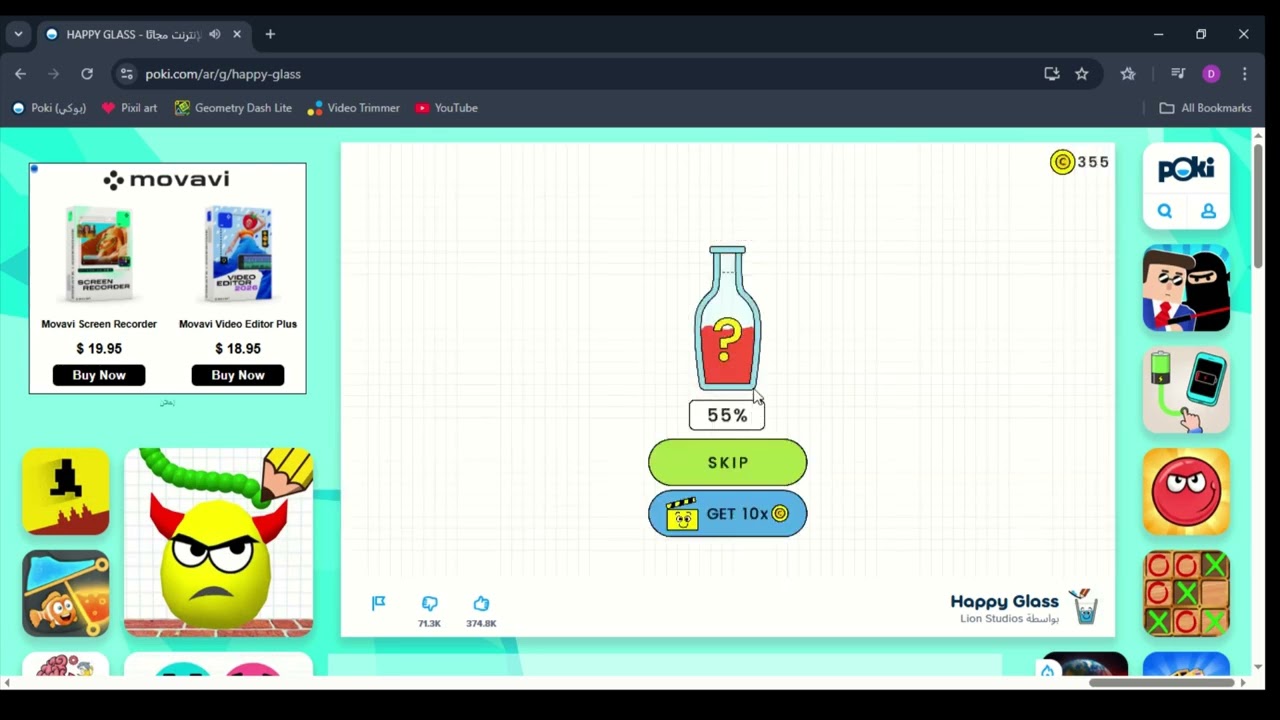Screen dimensions: 1280x720
Task: Click Movavi Video Editor Plus product box image
Action: click(238, 254)
